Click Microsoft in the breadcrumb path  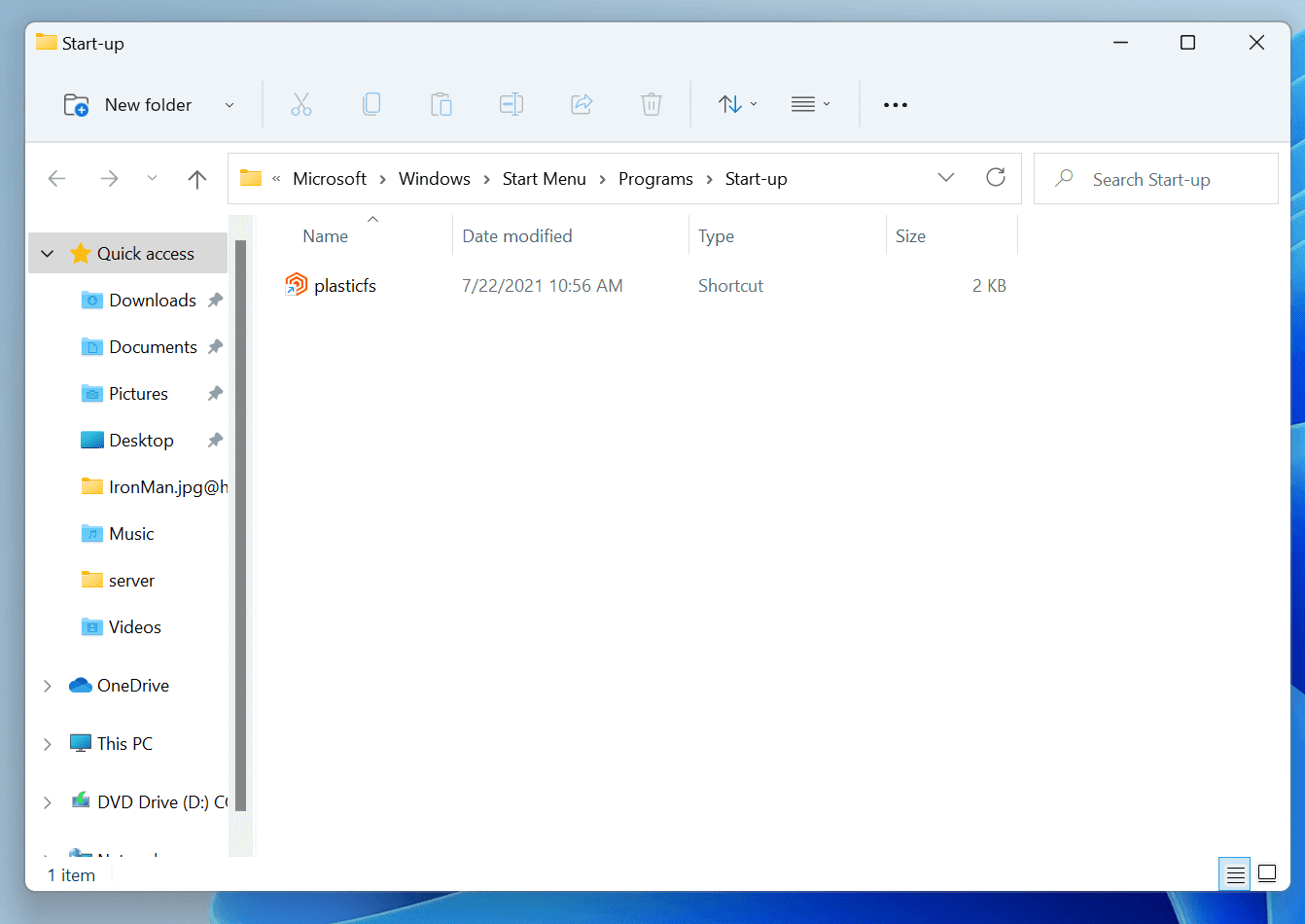330,179
